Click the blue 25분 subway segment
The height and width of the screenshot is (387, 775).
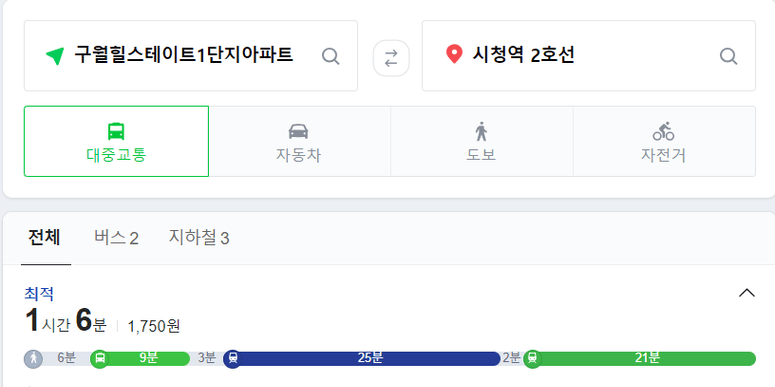(362, 359)
